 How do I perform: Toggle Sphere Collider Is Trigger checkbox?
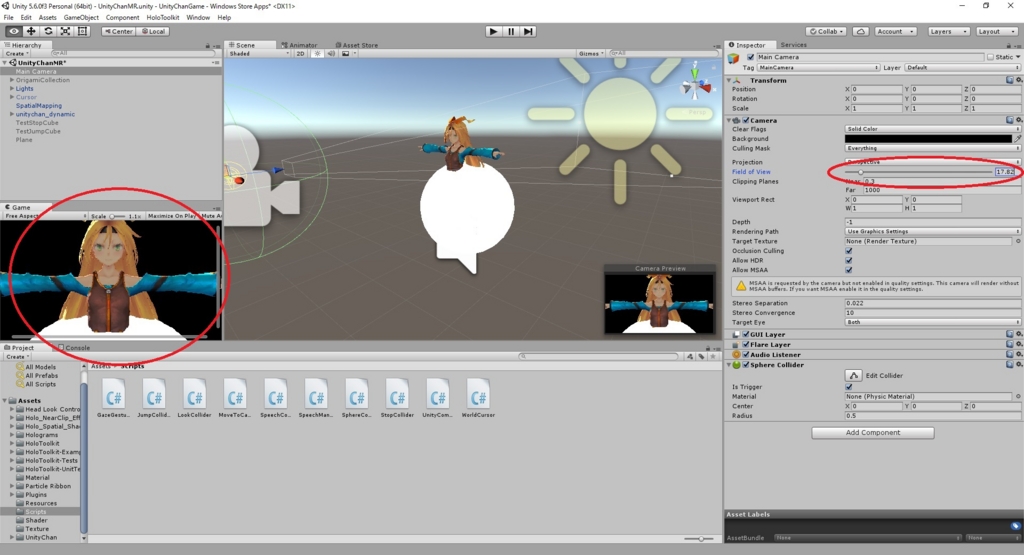[x=849, y=387]
